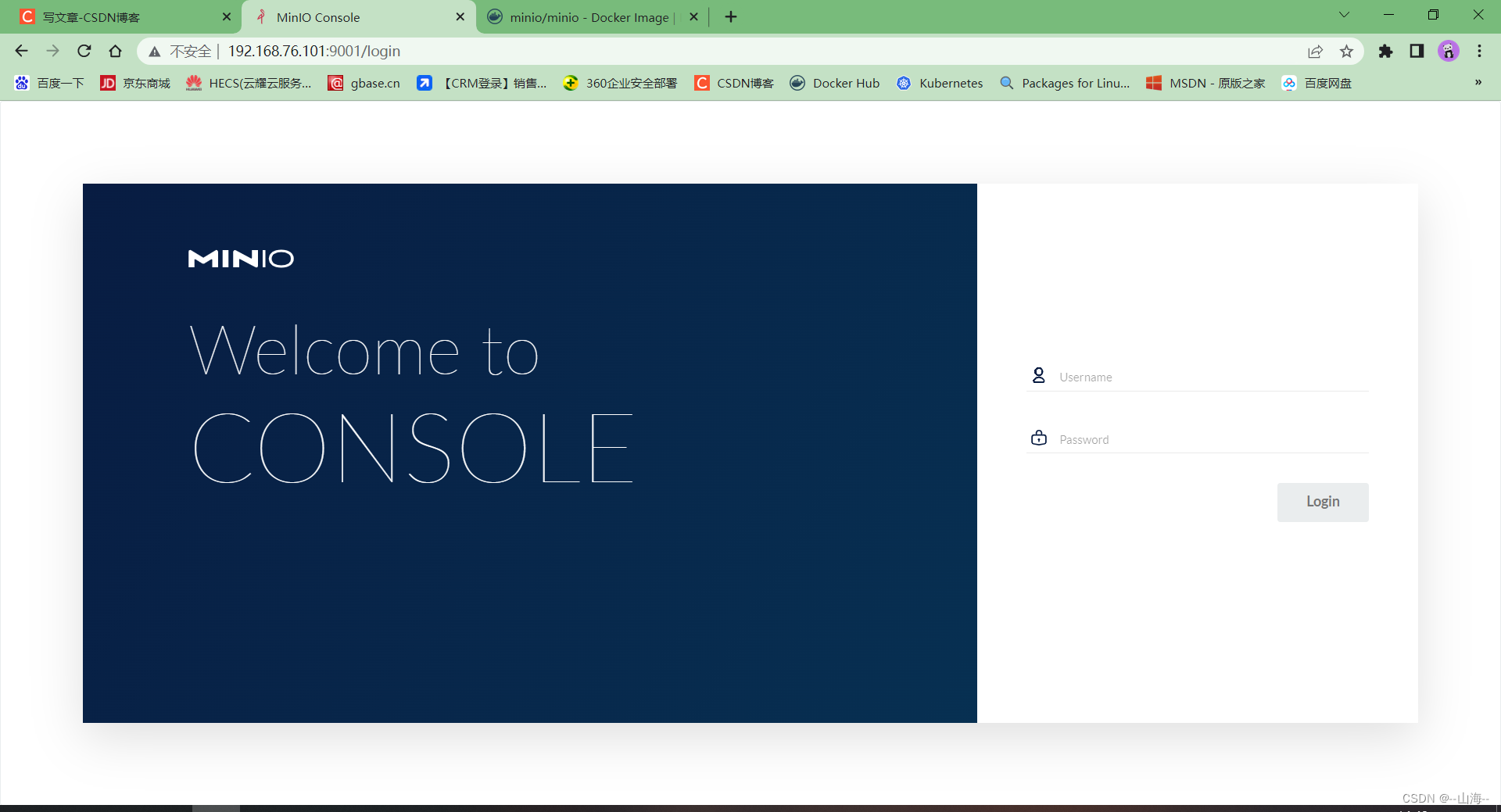This screenshot has height=812, width=1501.
Task: Reload the page
Action: click(x=84, y=51)
